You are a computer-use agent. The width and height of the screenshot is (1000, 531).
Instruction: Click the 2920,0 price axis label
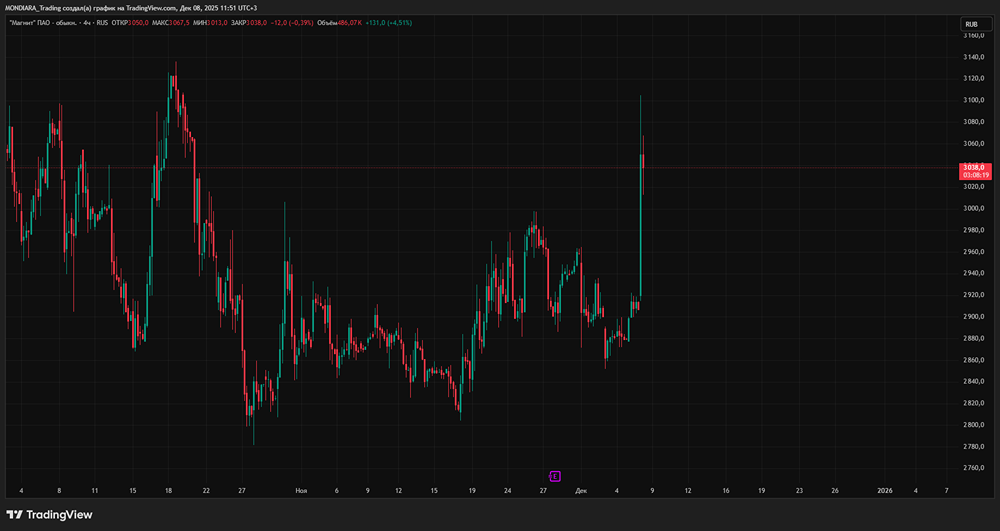975,295
